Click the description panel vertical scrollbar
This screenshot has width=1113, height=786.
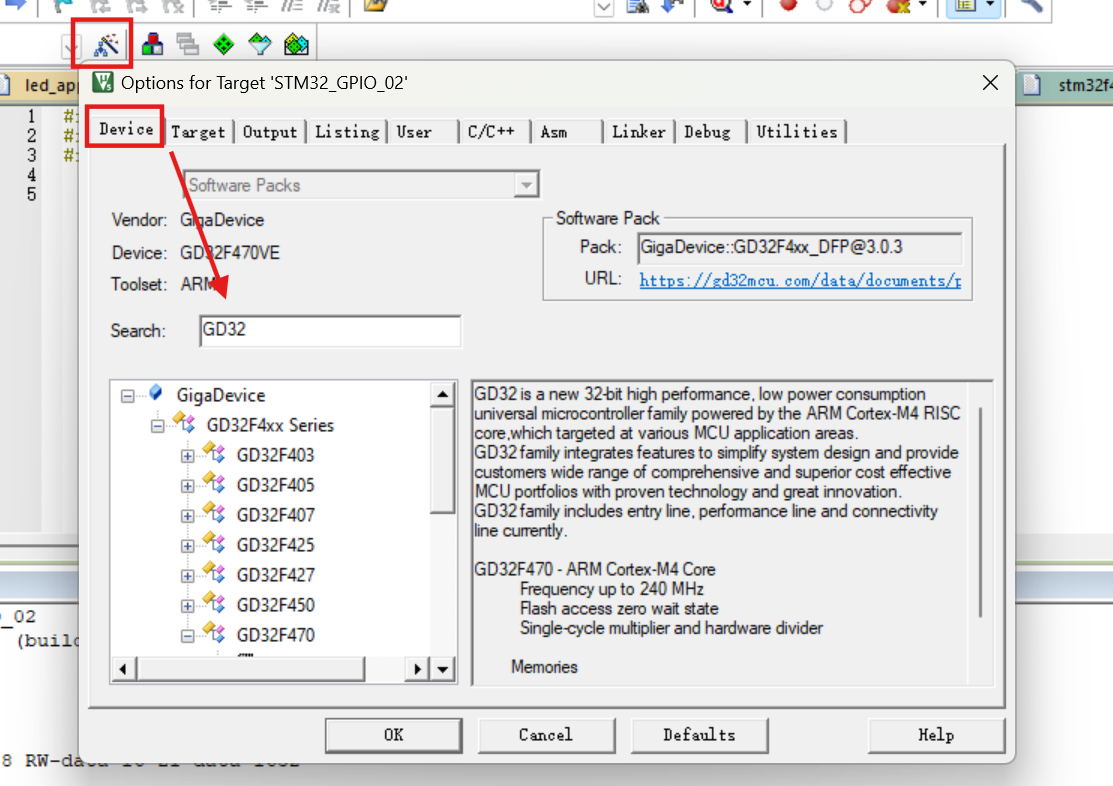(980, 511)
